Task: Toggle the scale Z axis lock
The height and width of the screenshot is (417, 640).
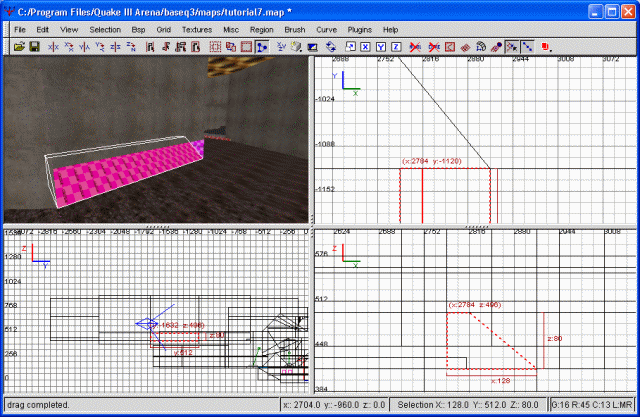Action: pos(396,47)
